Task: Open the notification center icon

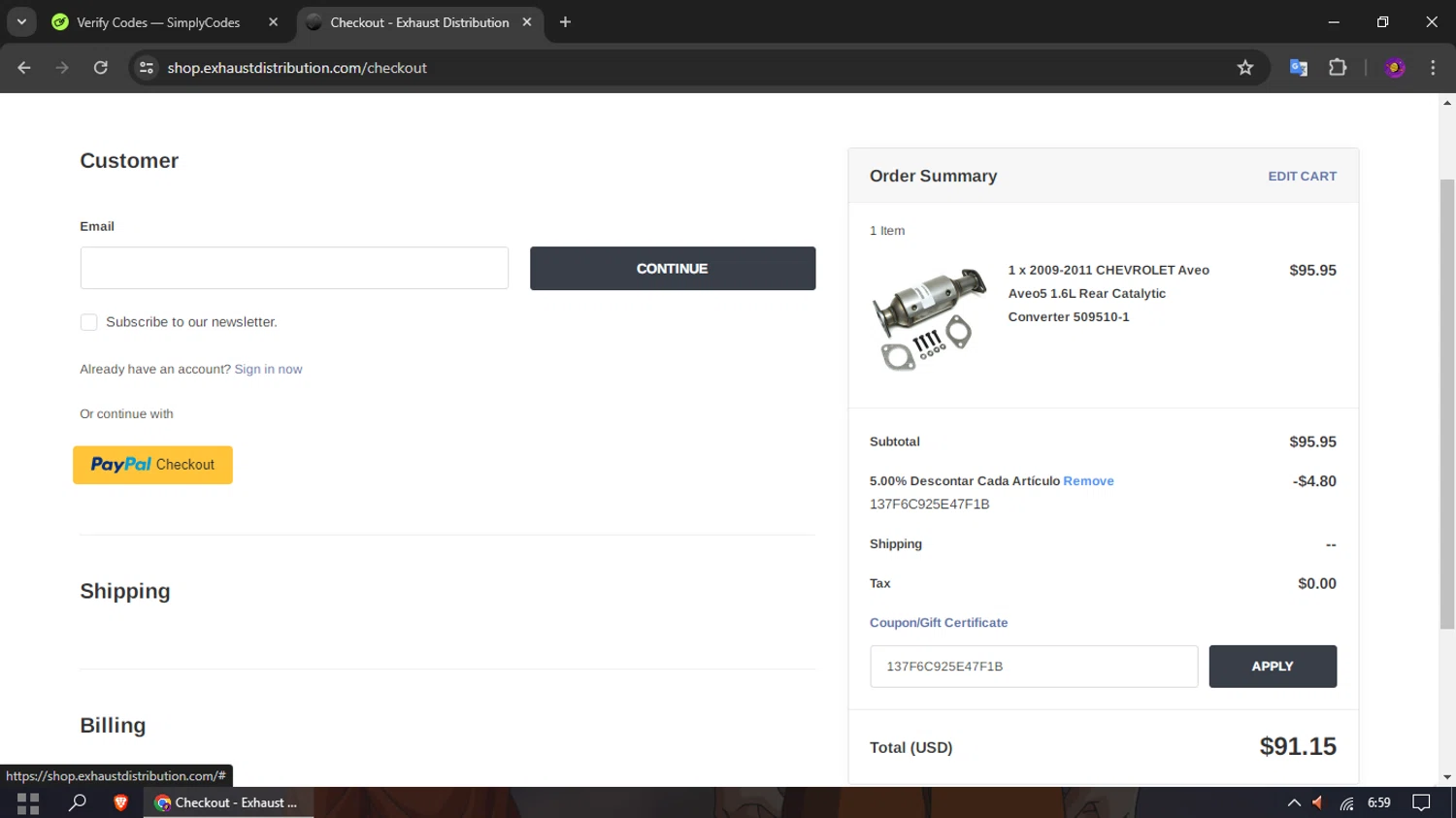Action: coord(1421,802)
